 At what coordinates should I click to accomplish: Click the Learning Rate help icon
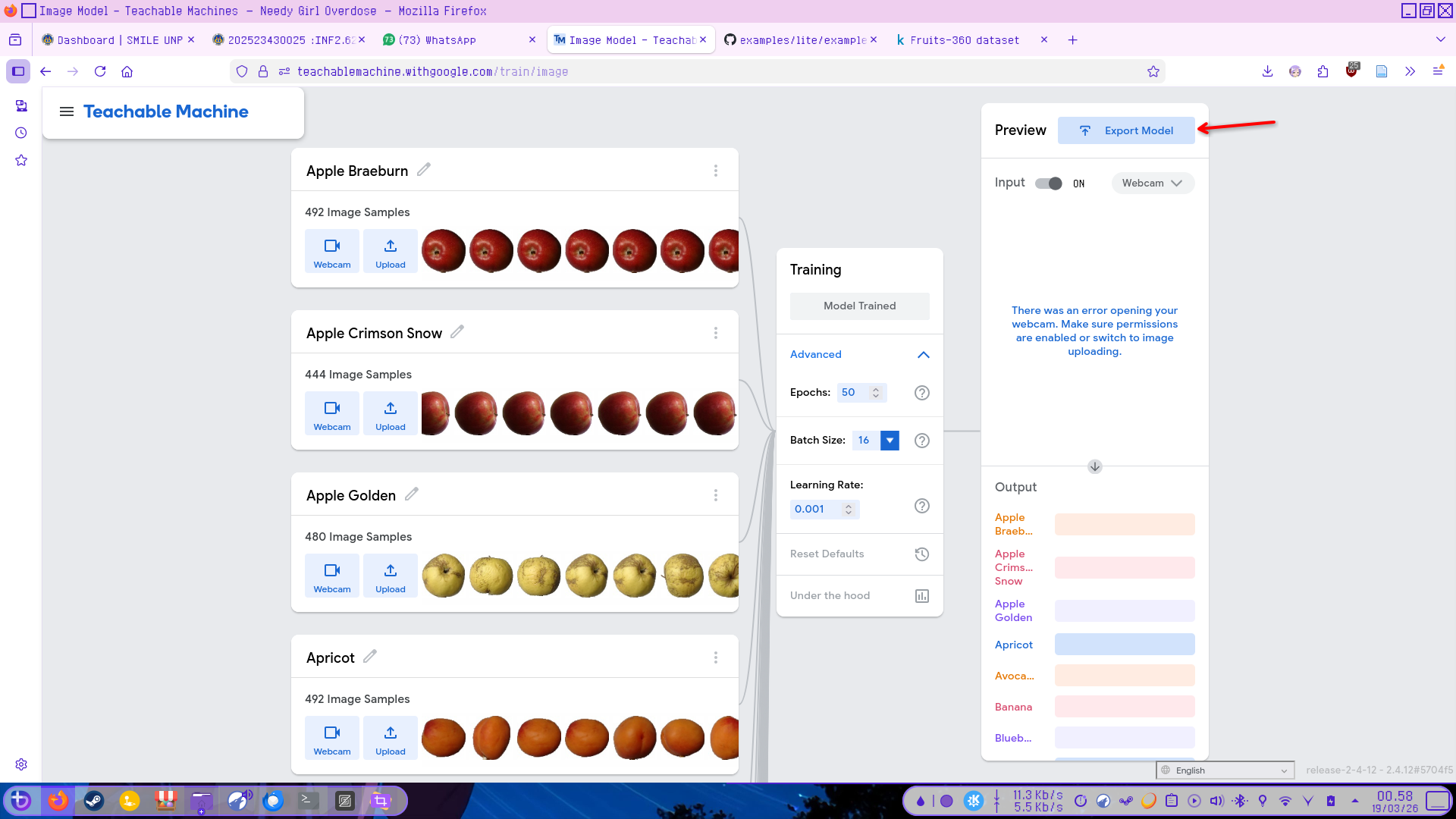coord(921,506)
